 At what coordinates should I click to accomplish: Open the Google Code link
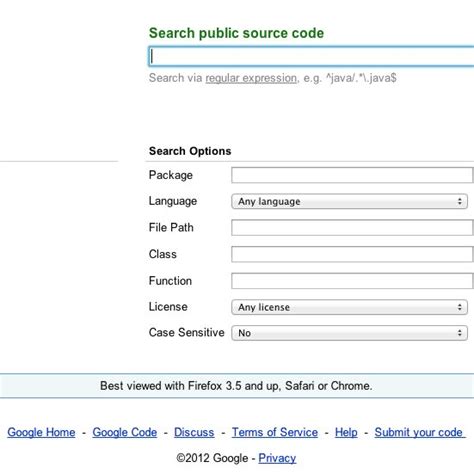(125, 432)
